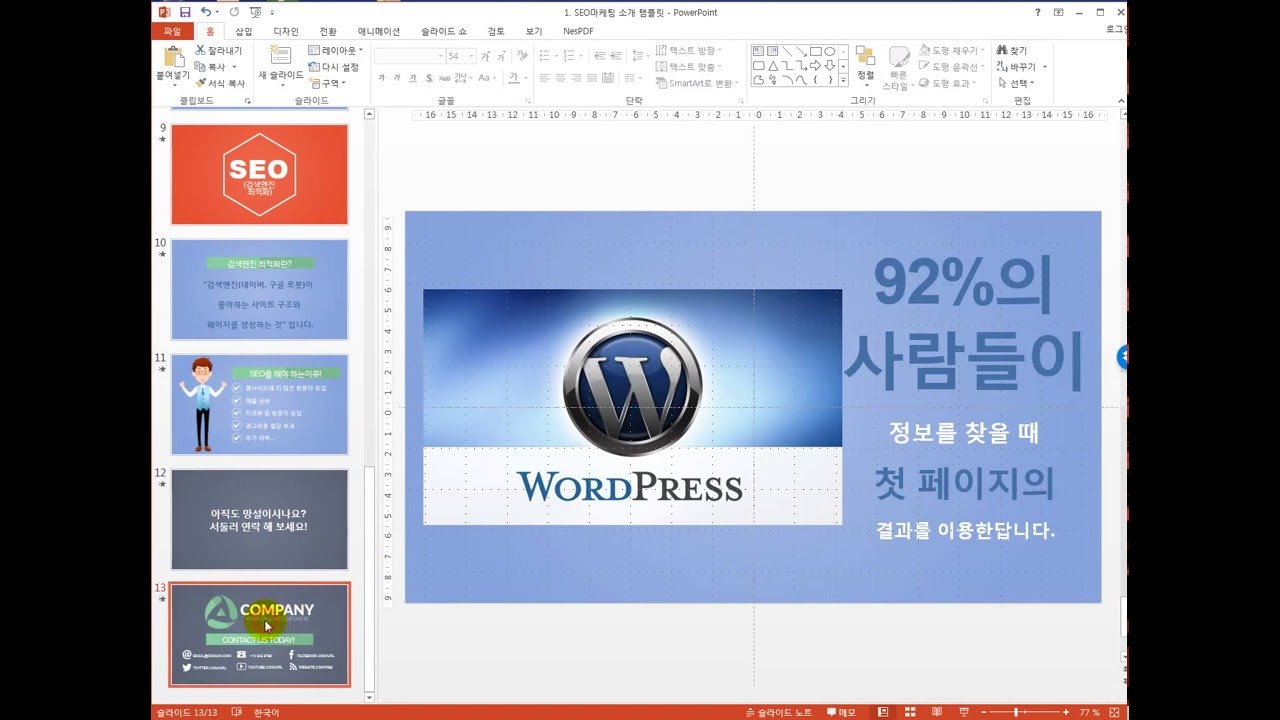Switch to Design (디자인) tab

click(286, 31)
